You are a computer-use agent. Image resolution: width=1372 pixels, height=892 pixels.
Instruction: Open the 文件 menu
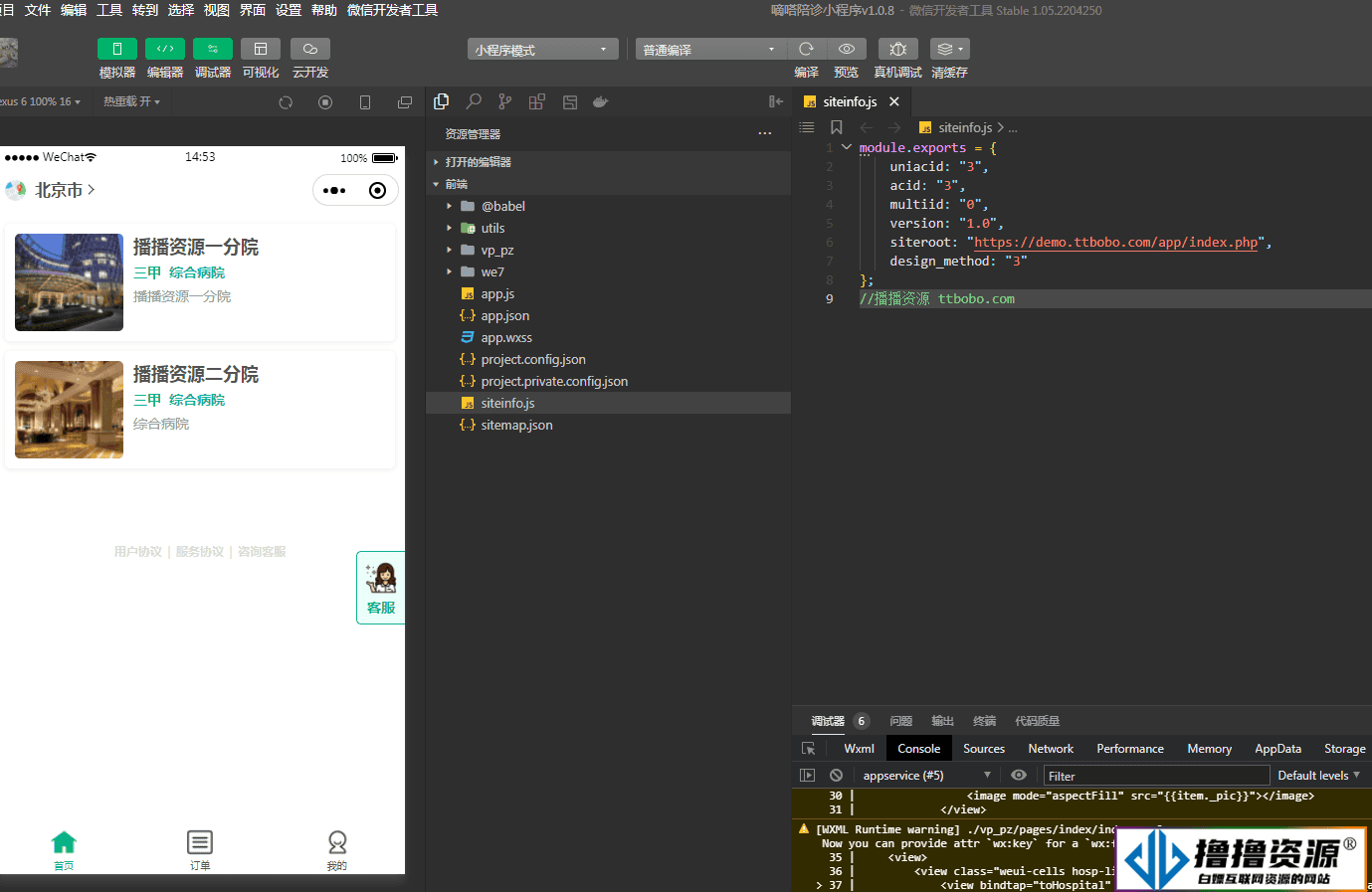tap(38, 10)
